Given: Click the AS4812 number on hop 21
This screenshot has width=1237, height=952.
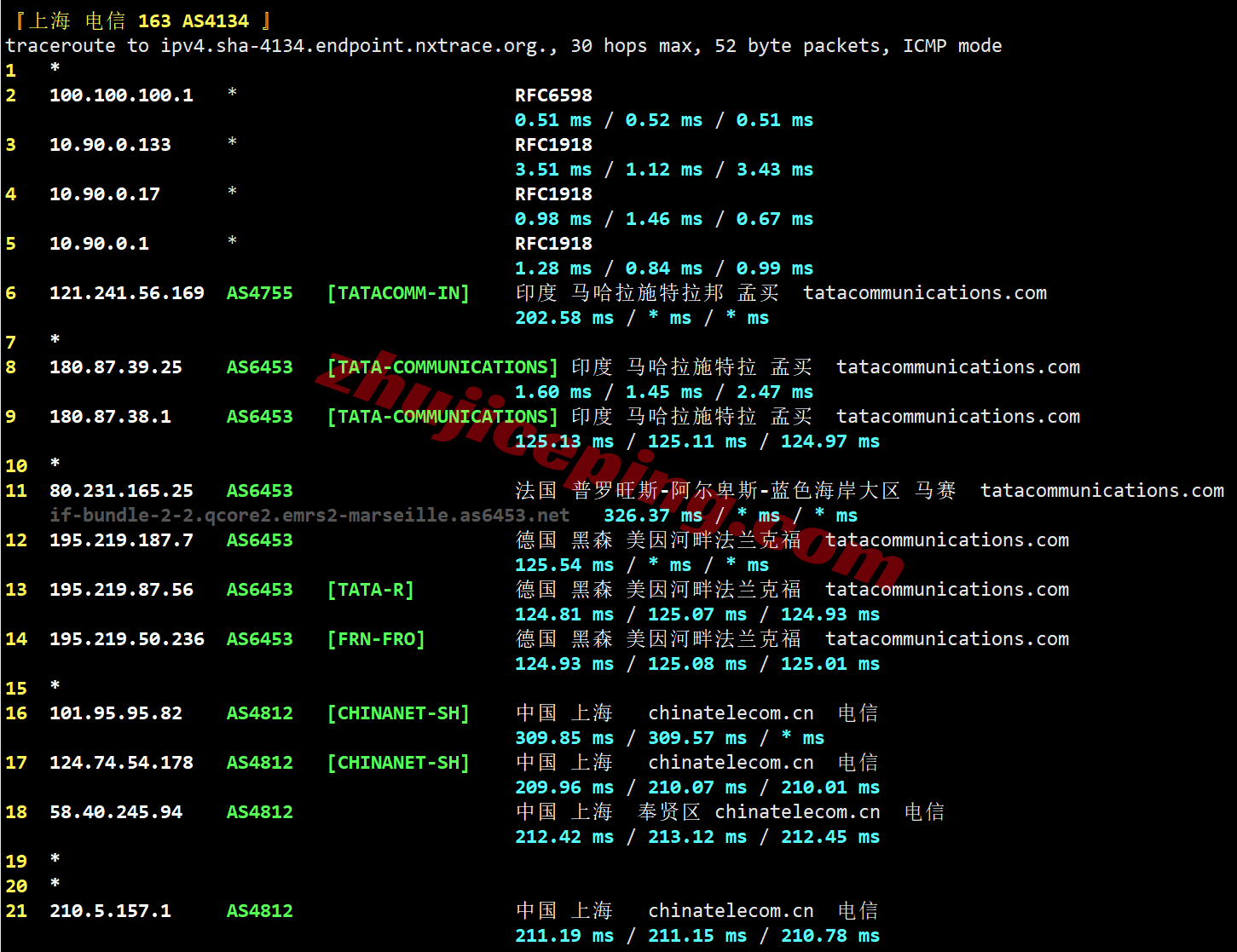Looking at the screenshot, I should (x=259, y=911).
